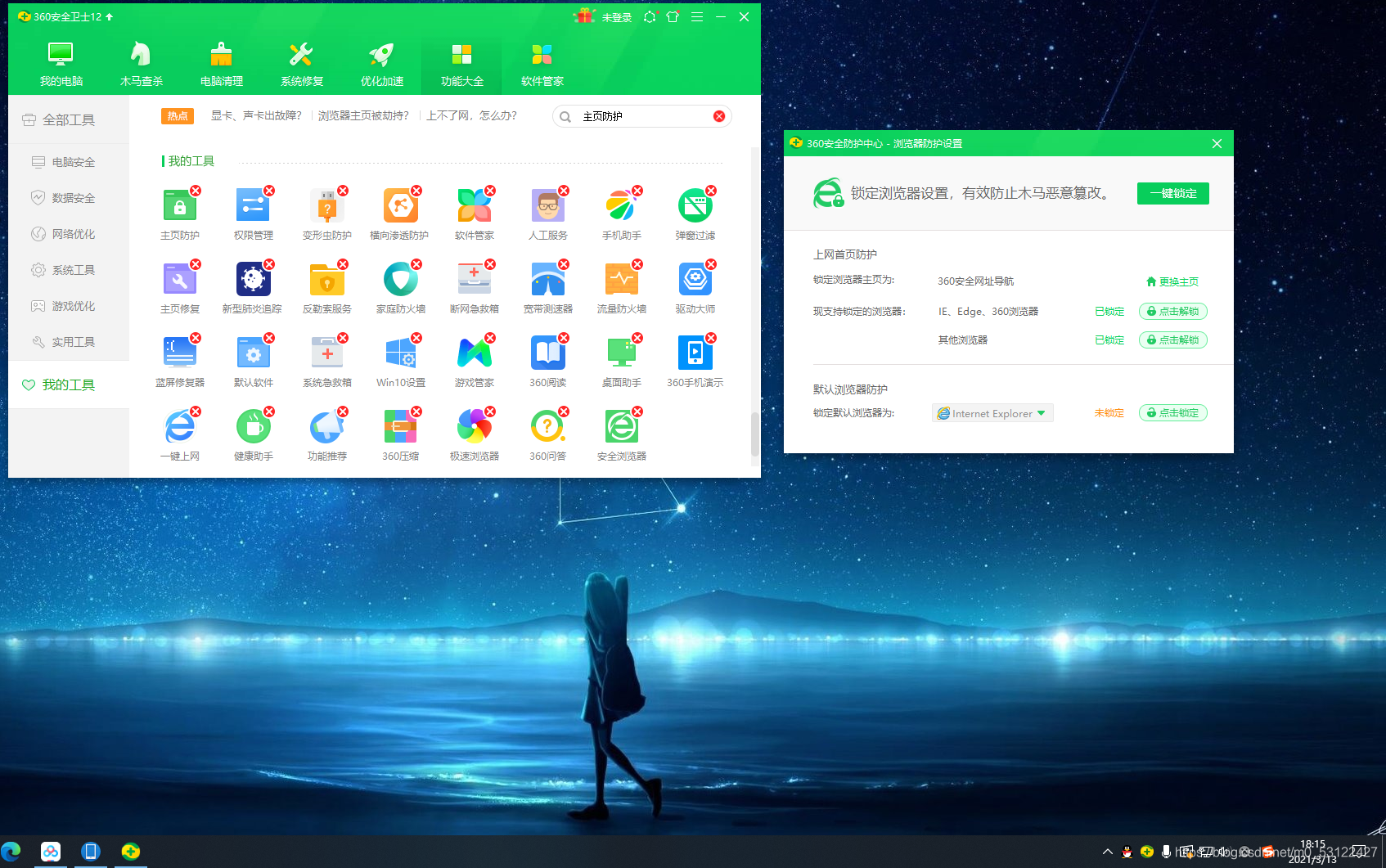
Task: Launch 变形虫防护 tool
Action: coord(327,214)
